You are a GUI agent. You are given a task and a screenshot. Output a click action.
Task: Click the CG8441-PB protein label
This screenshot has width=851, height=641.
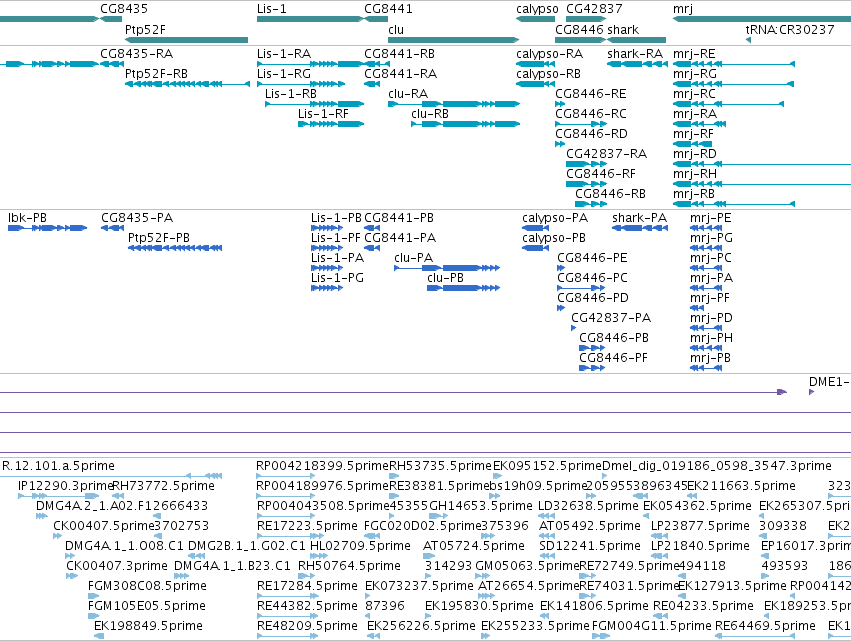coord(399,218)
